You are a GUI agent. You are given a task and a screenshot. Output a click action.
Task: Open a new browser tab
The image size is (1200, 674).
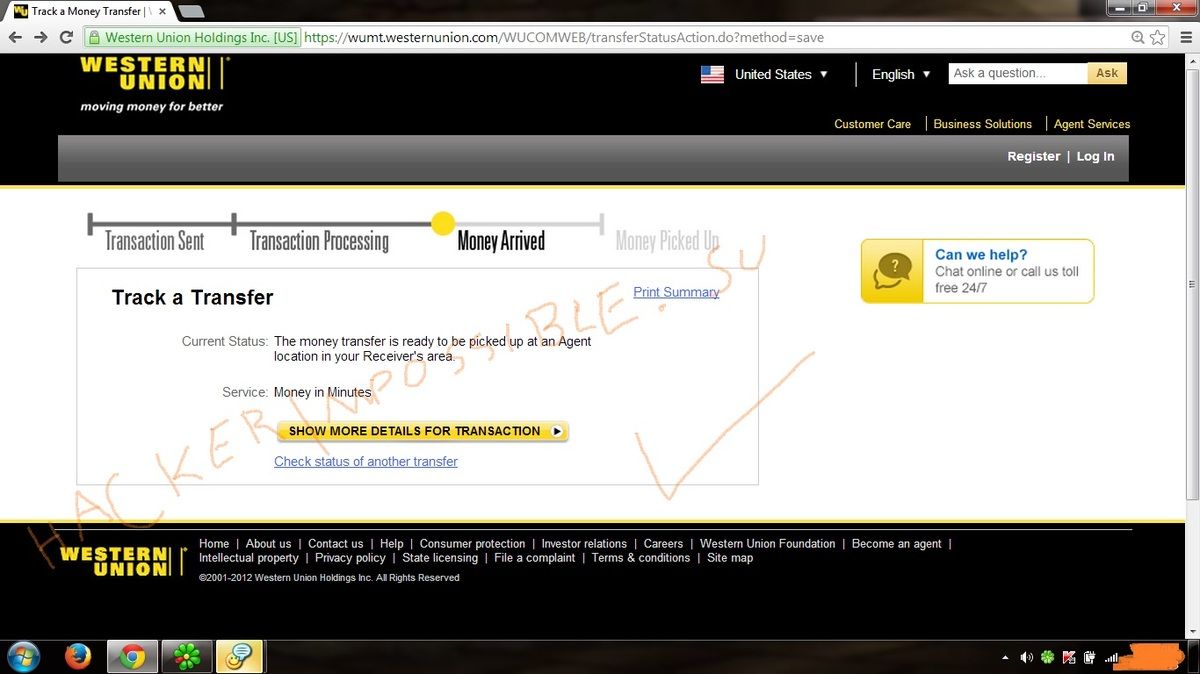coord(190,12)
